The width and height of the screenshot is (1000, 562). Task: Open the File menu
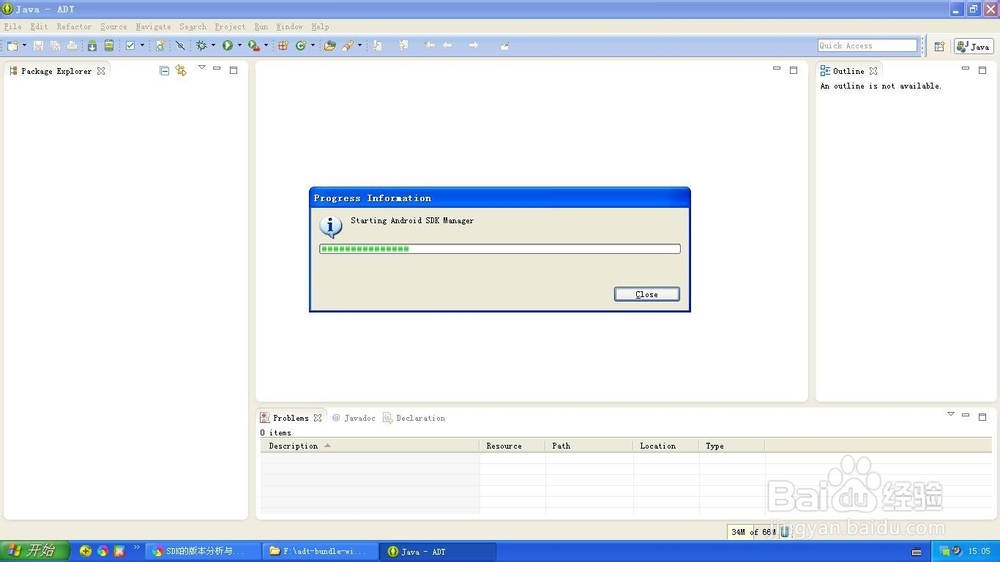pos(13,27)
